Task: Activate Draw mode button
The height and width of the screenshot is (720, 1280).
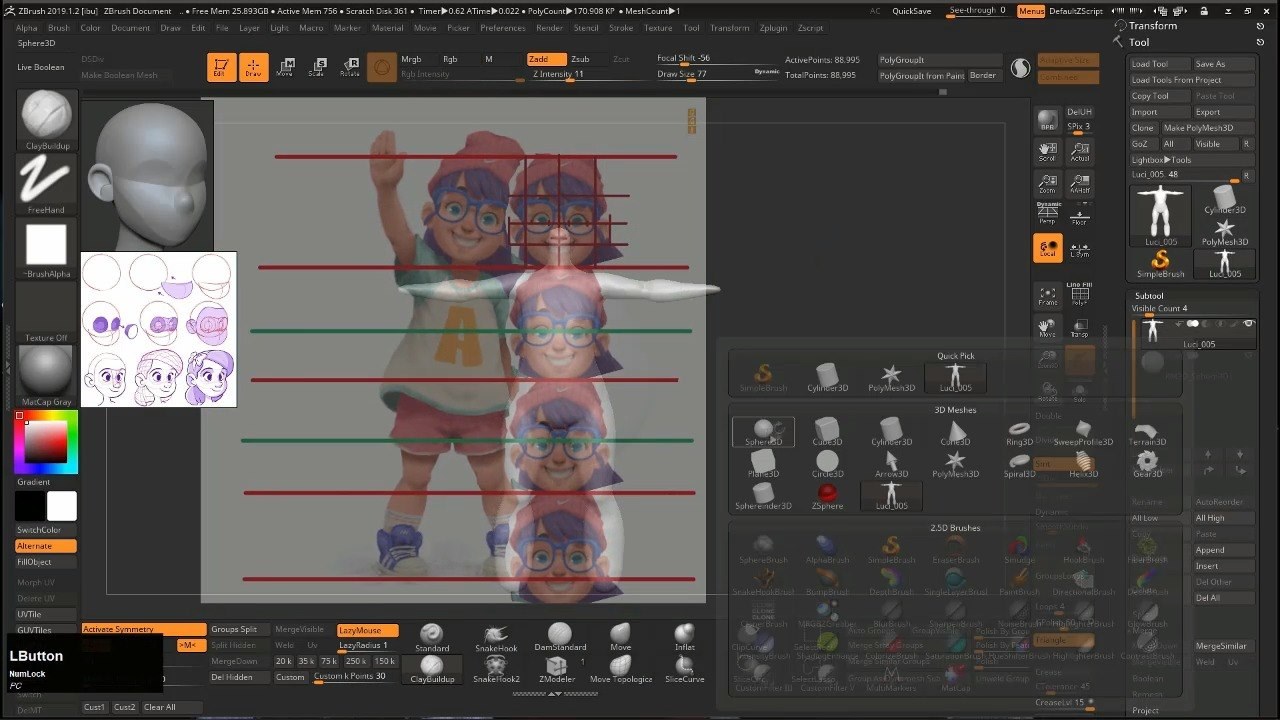Action: click(253, 67)
